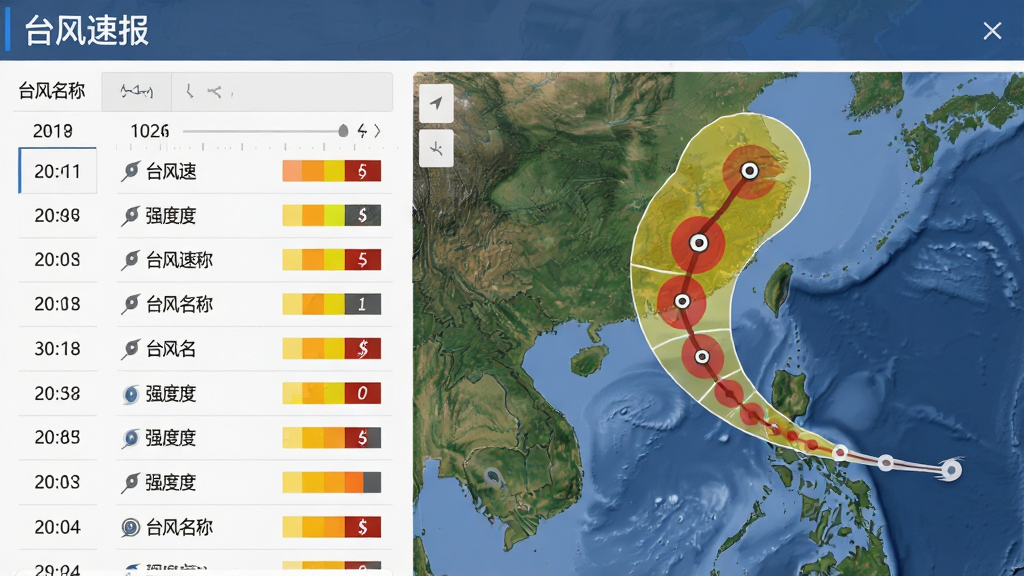Screen dimensions: 1024x576
Task: Select the "30:18" time entry
Action: click(x=57, y=349)
